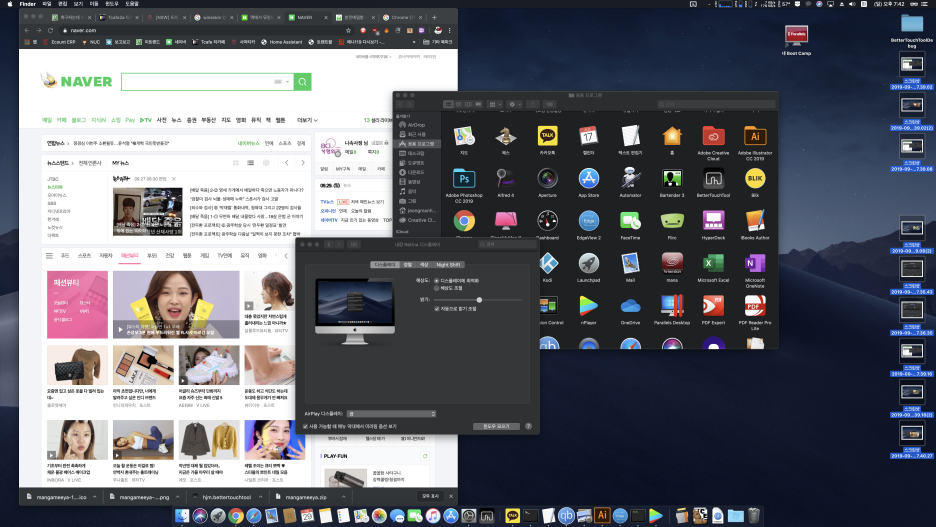The width and height of the screenshot is (936, 527).
Task: Open BetterTouchTool in the Finder applications list
Action: click(713, 178)
